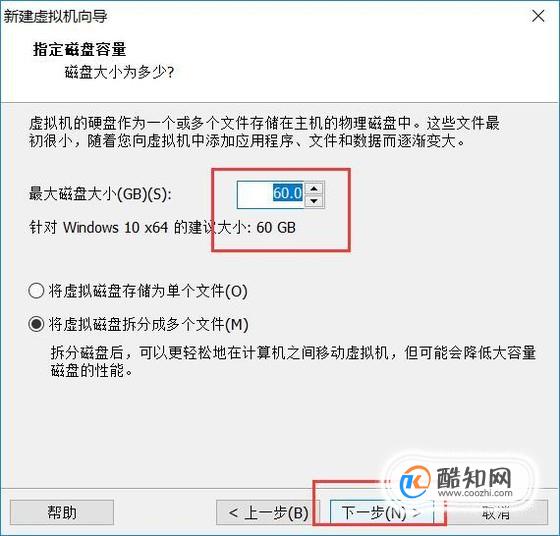The width and height of the screenshot is (560, 536).
Task: Proceed with the 下一步(N) button
Action: point(381,512)
